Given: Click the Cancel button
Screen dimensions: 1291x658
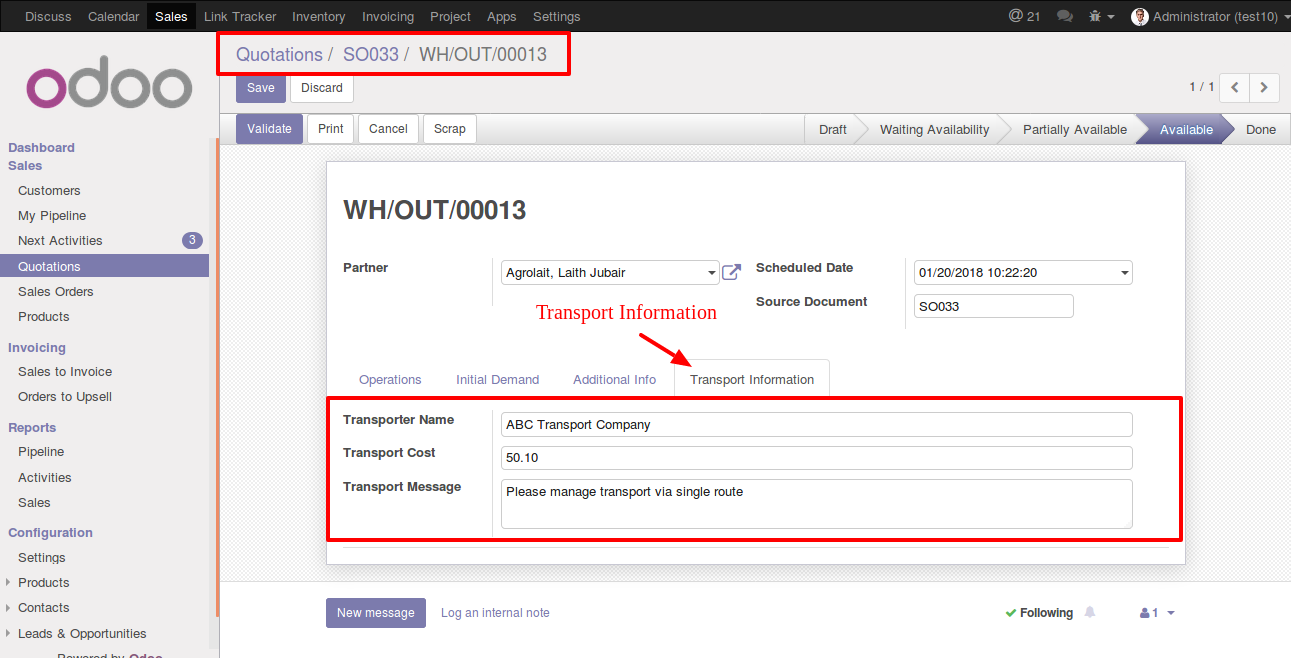Looking at the screenshot, I should 388,129.
